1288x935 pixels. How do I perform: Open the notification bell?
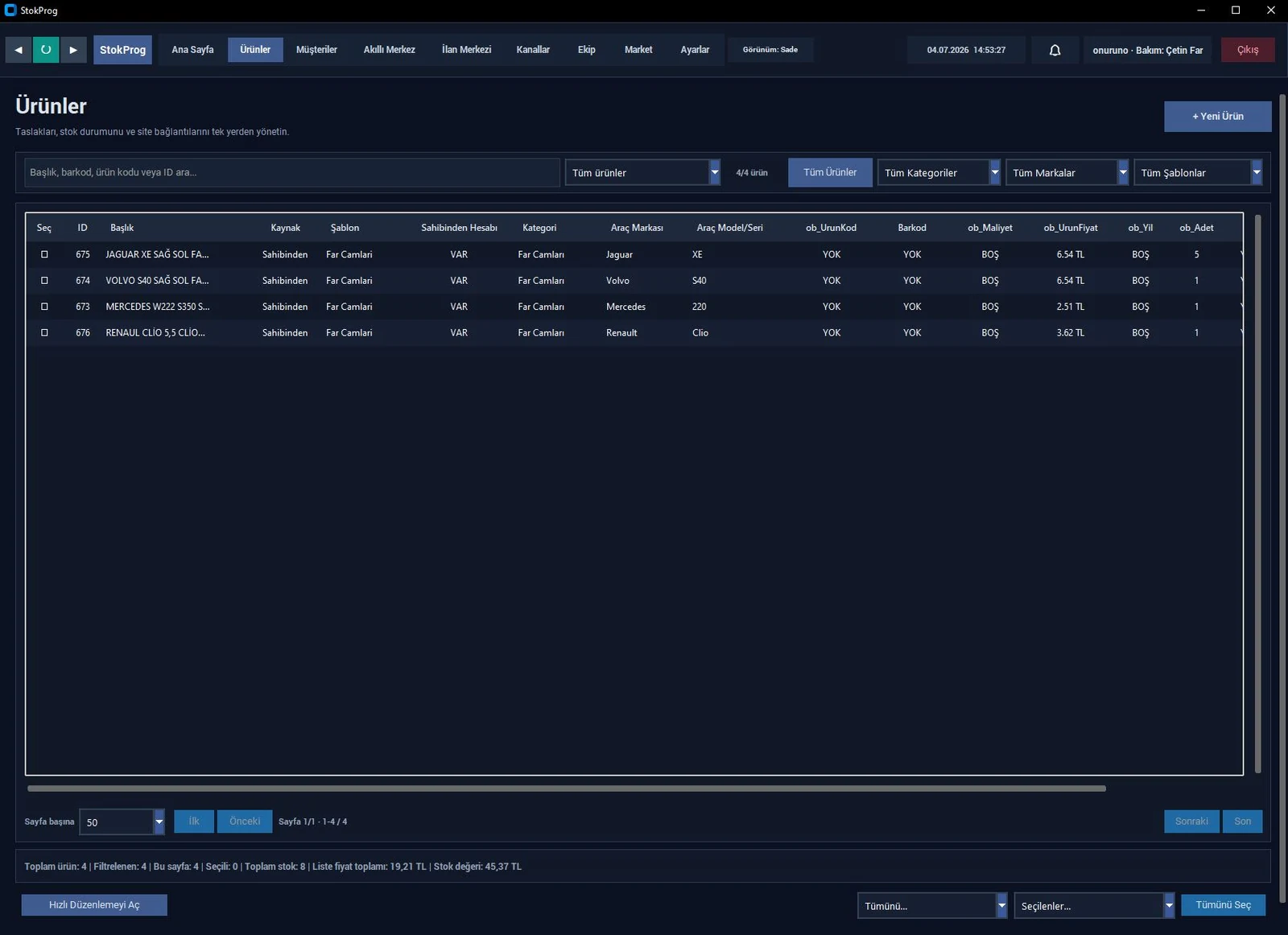click(1055, 50)
